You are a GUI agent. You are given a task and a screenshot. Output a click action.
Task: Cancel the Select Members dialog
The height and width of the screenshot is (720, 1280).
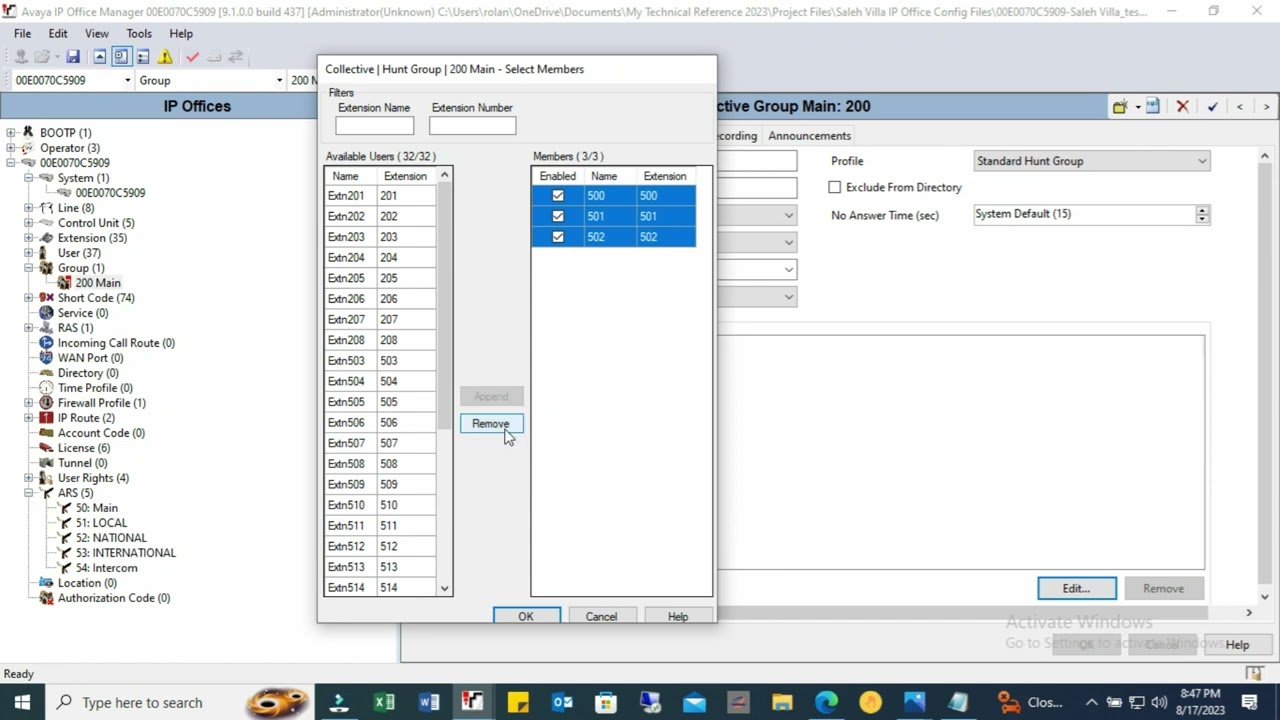tap(601, 616)
